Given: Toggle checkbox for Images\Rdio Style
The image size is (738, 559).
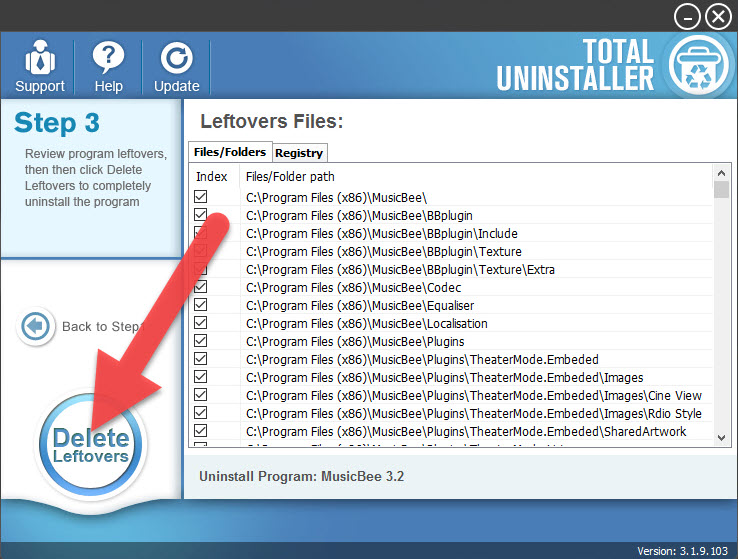Looking at the screenshot, I should coord(201,413).
